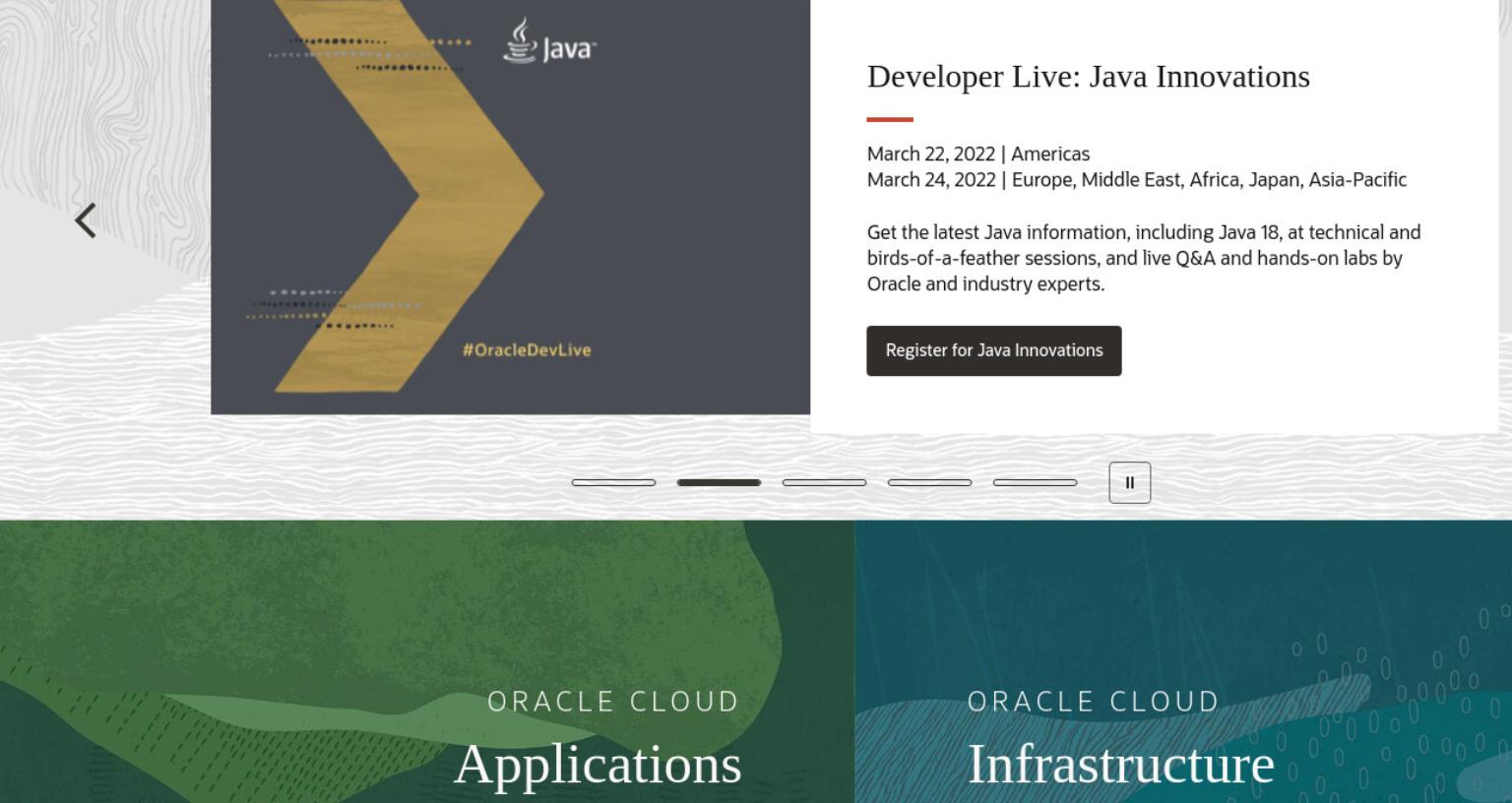The image size is (1512, 803).
Task: Click the Java 18 event description paragraph
Action: pos(1144,258)
